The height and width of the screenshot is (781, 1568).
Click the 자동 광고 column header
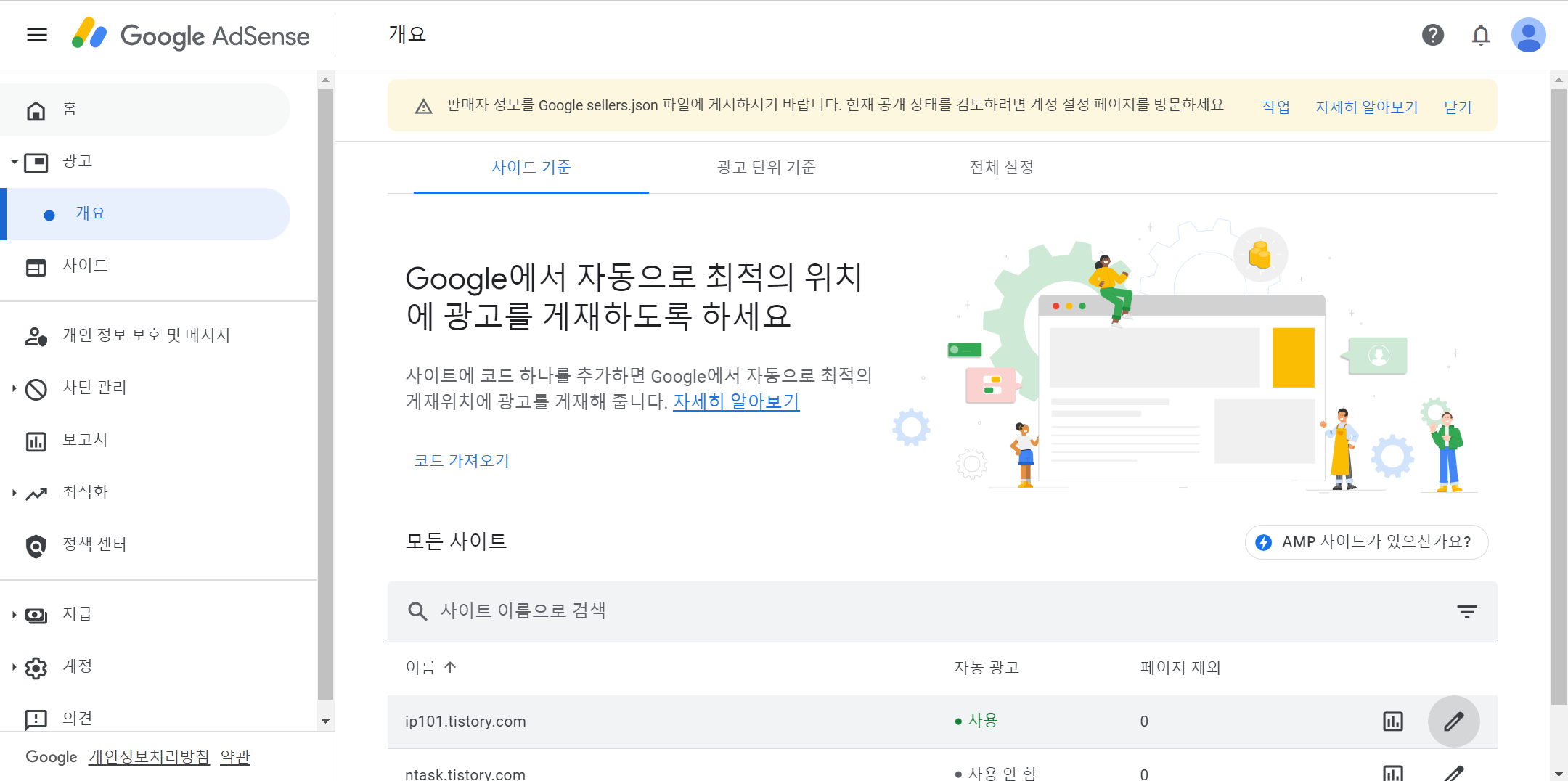click(x=987, y=667)
